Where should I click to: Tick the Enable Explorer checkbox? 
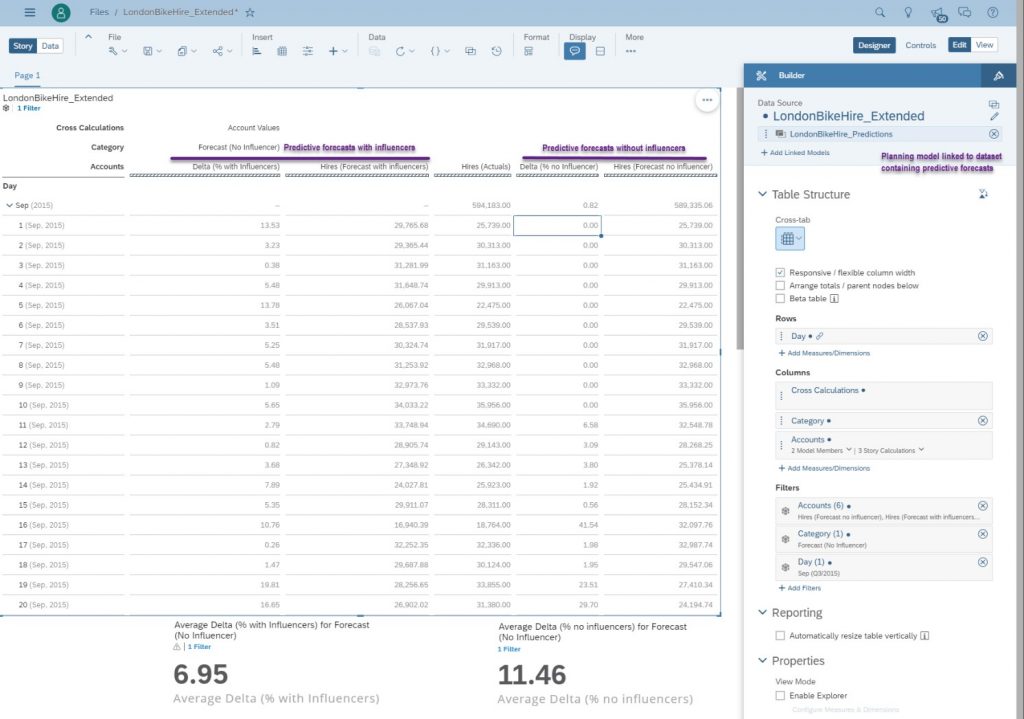(780, 695)
